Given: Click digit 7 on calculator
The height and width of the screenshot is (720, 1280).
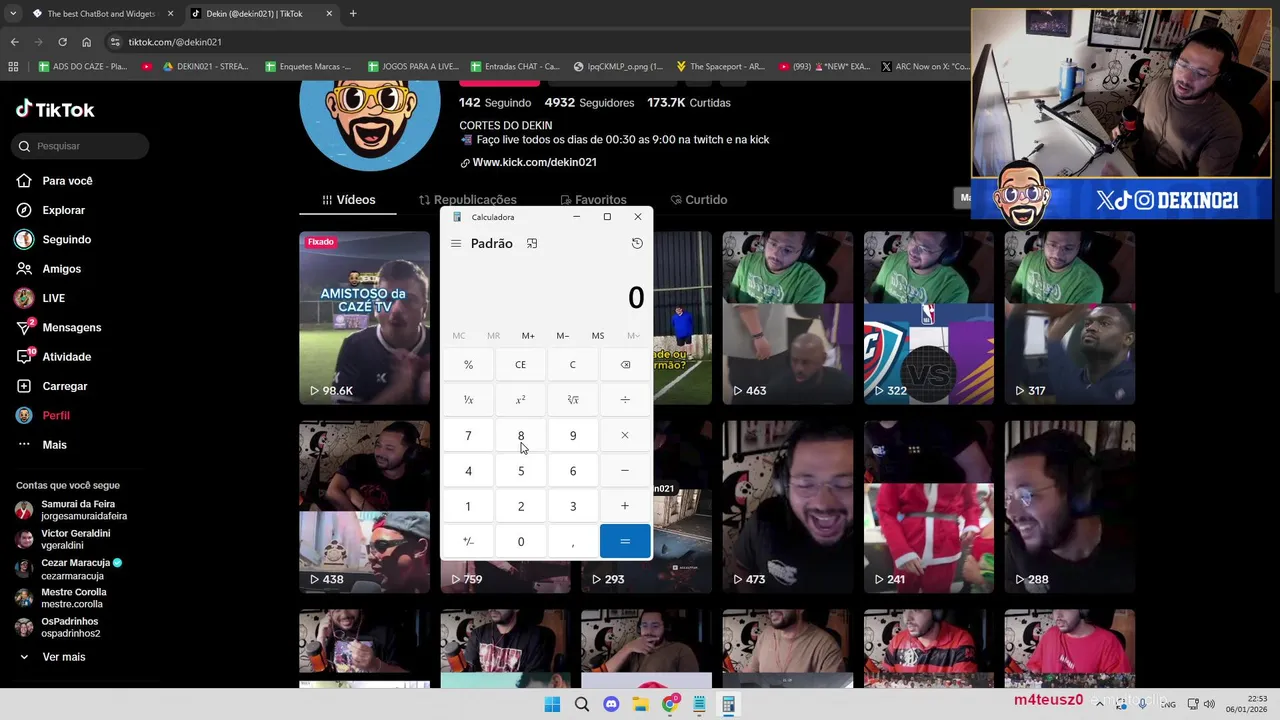Looking at the screenshot, I should (x=468, y=435).
